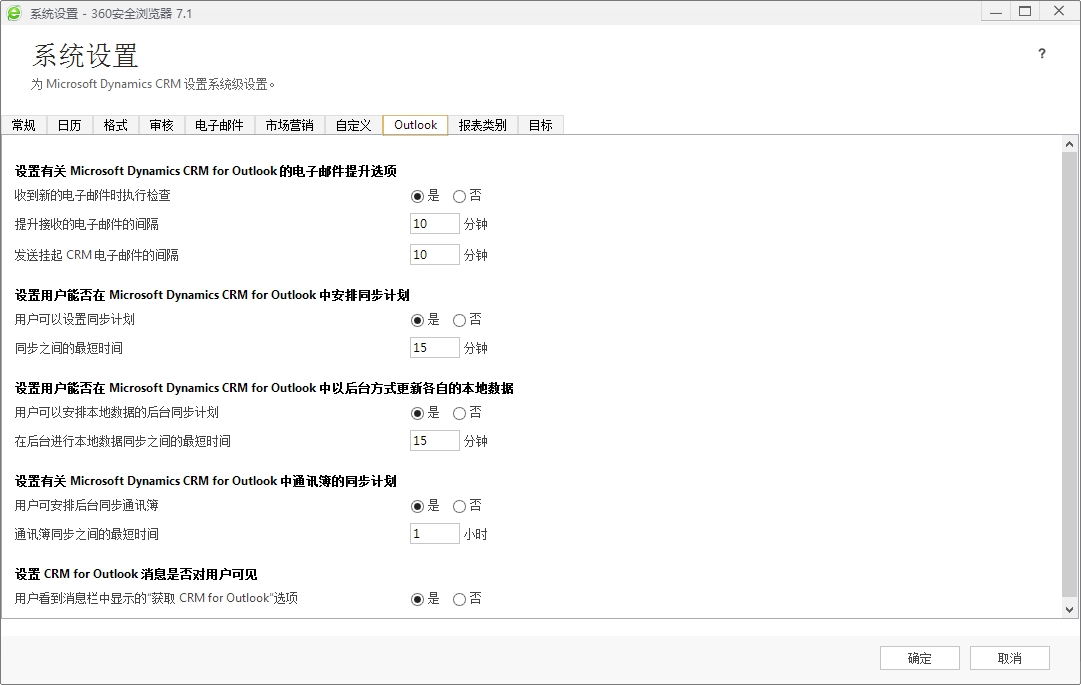Viewport: 1081px width, 685px height.
Task: Switch to the 日历 tab
Action: [70, 125]
